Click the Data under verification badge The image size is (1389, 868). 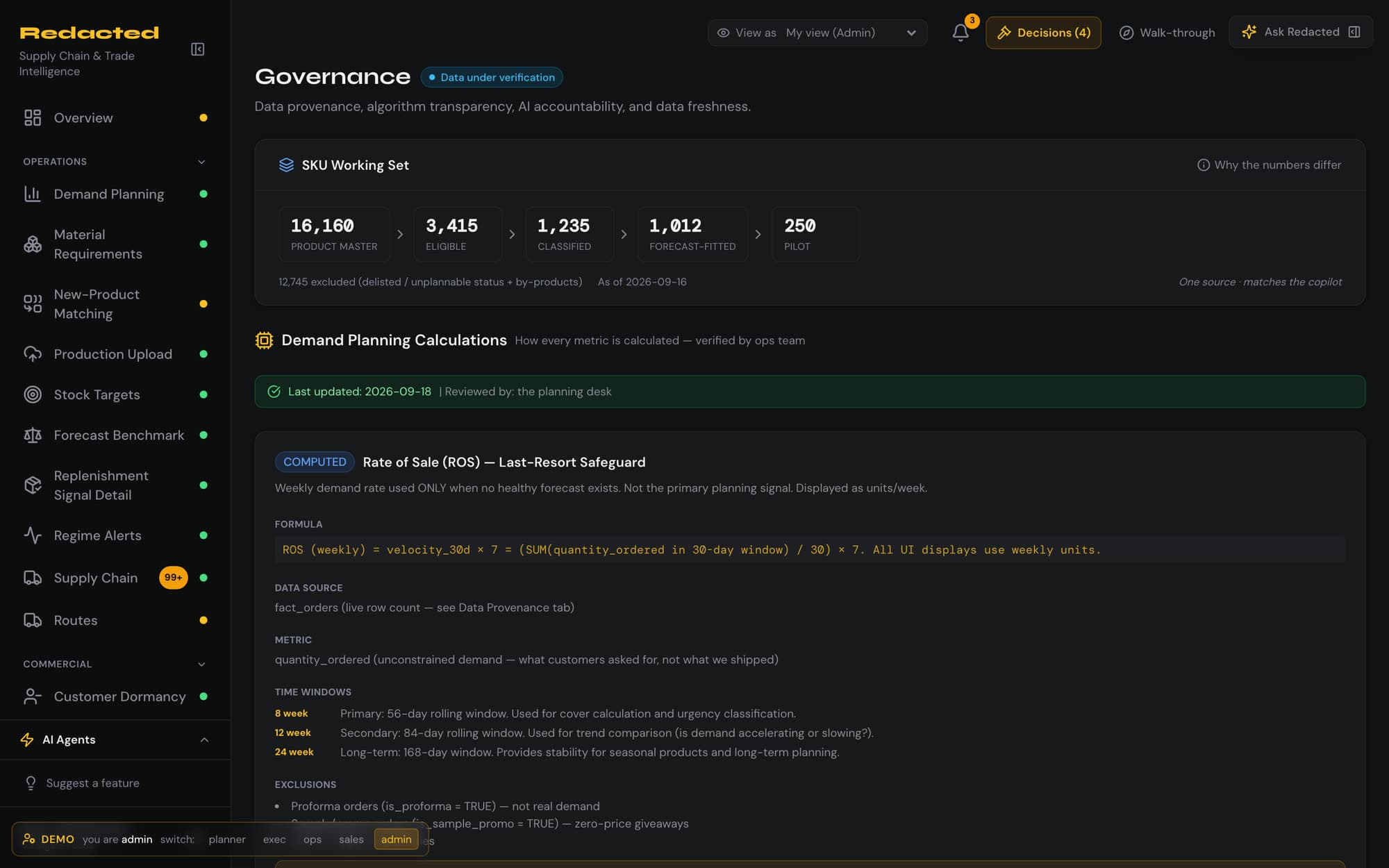click(492, 77)
